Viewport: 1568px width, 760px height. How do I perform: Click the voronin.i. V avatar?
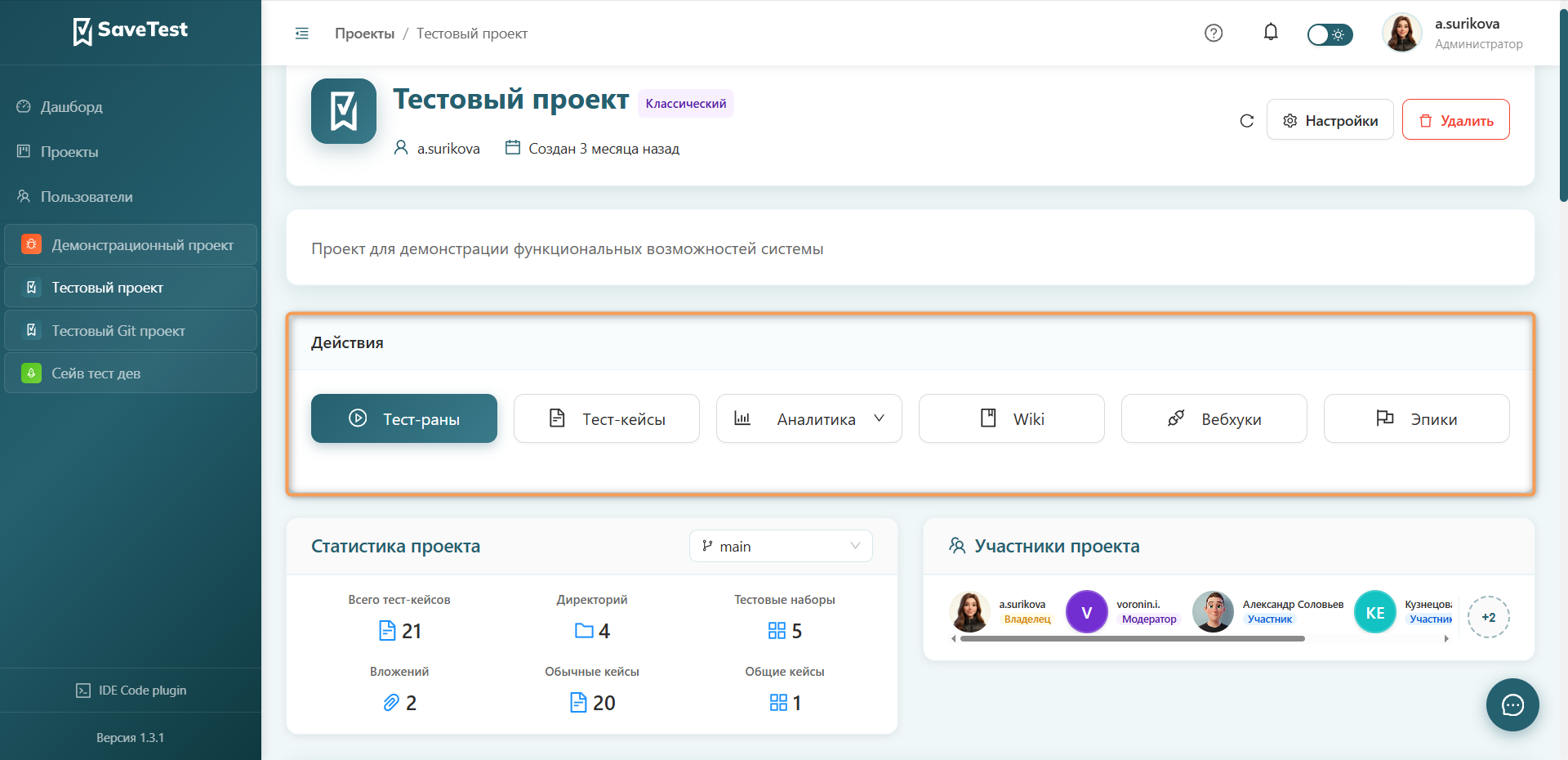[1087, 612]
